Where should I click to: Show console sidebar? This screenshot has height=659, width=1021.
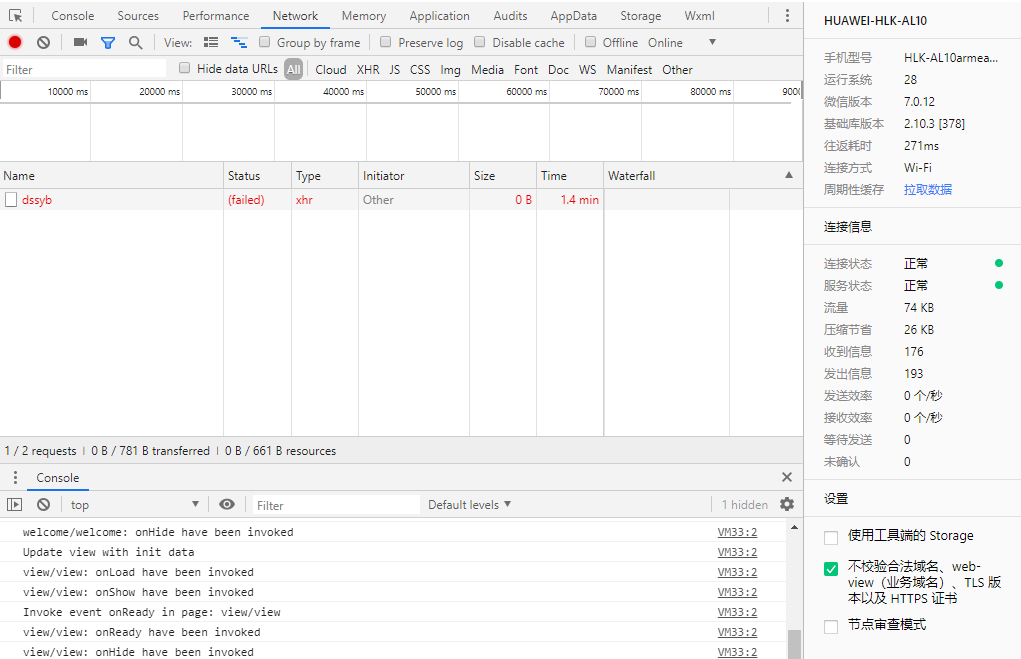click(x=14, y=505)
